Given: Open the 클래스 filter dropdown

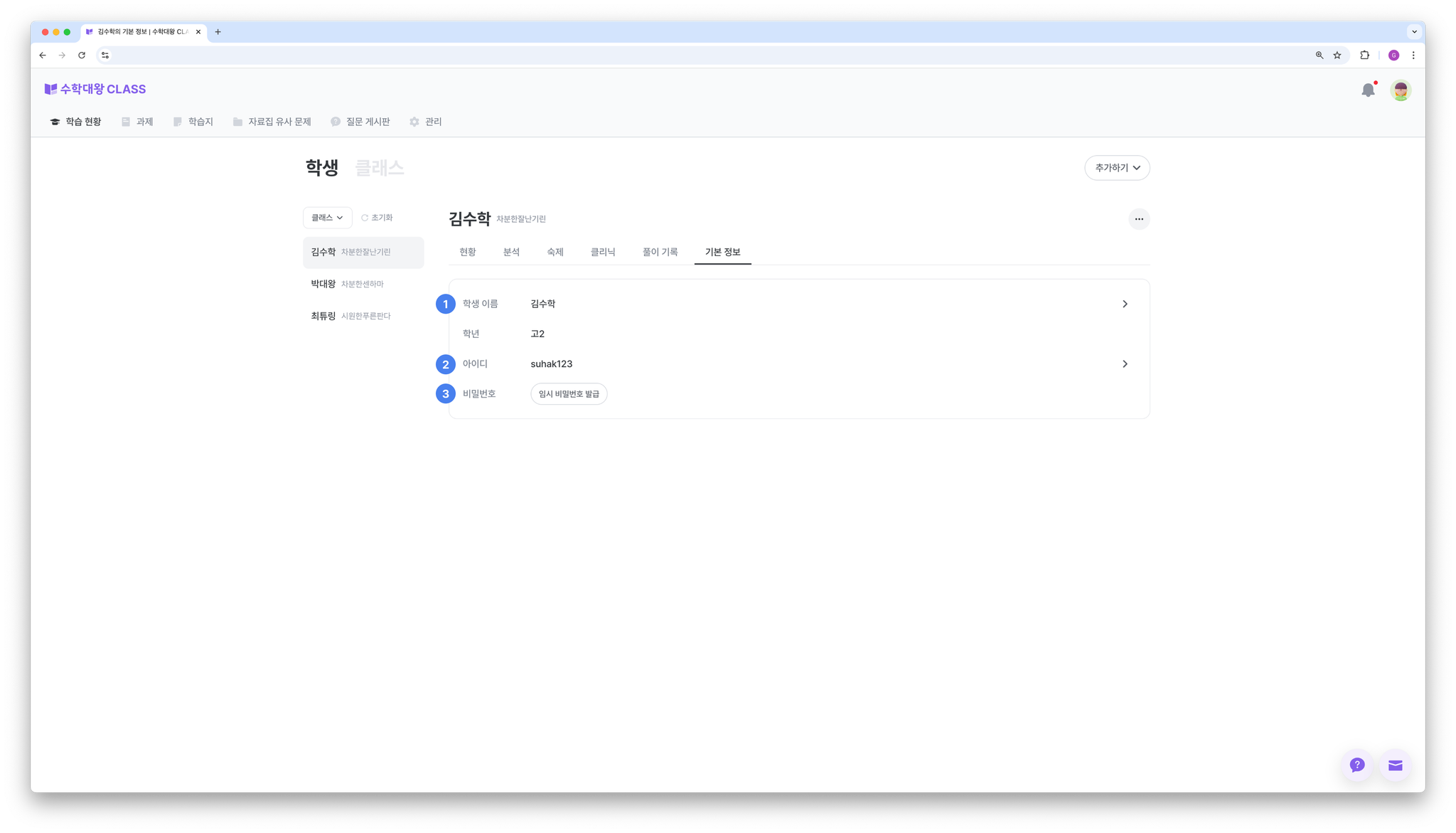Looking at the screenshot, I should point(327,218).
